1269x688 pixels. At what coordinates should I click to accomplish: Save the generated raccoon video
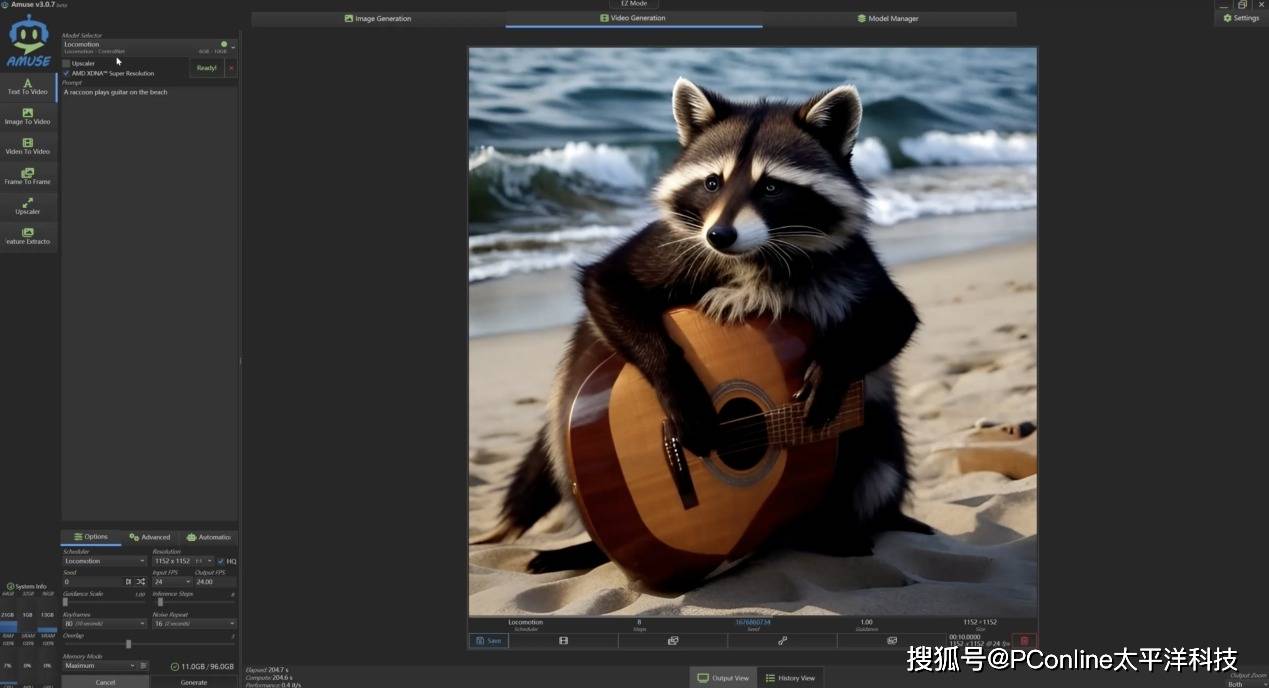[x=489, y=640]
